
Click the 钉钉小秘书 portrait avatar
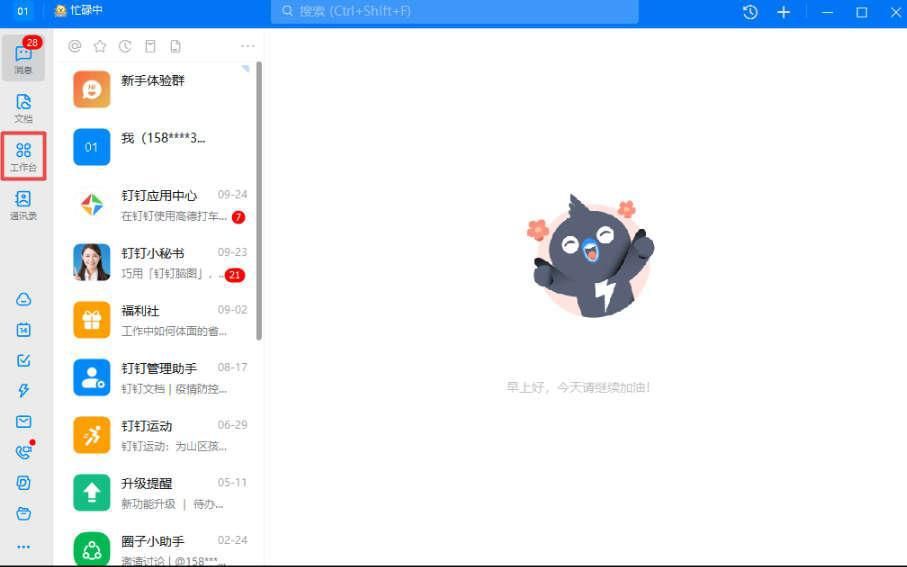coord(91,262)
